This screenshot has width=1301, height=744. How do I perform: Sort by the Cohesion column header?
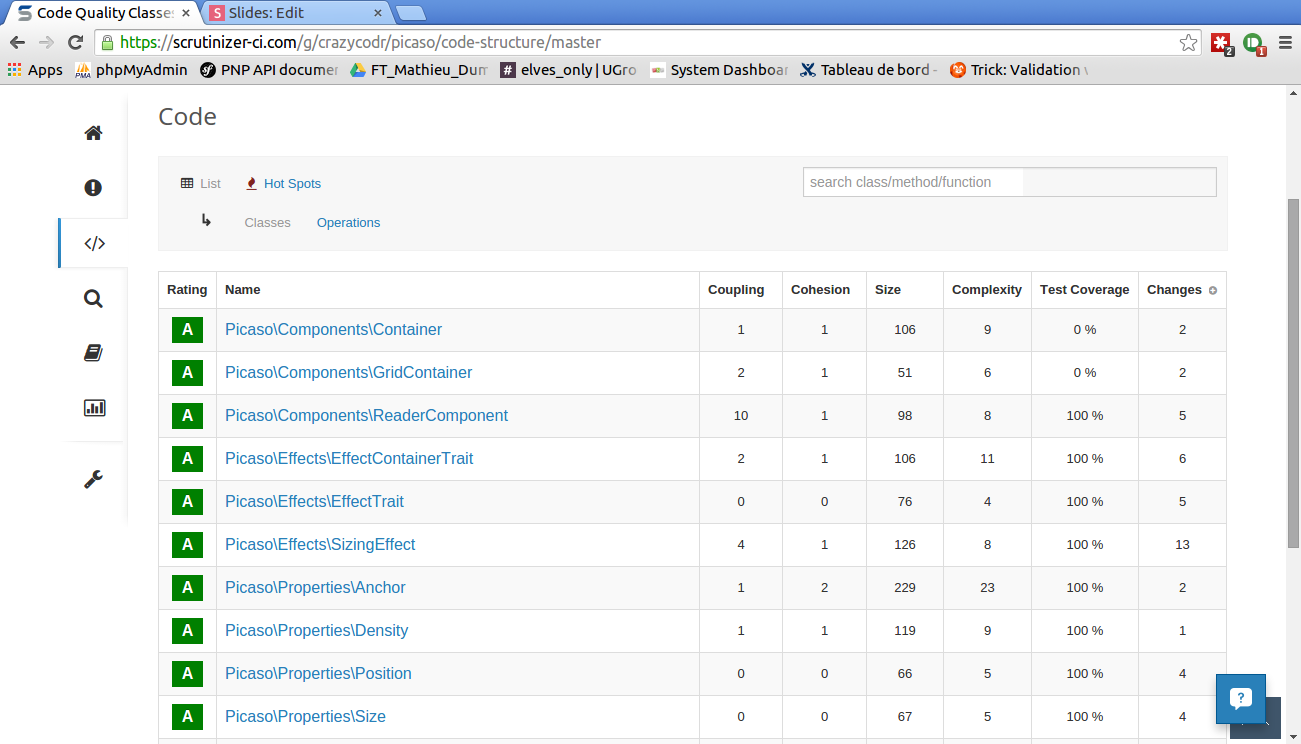(x=820, y=290)
